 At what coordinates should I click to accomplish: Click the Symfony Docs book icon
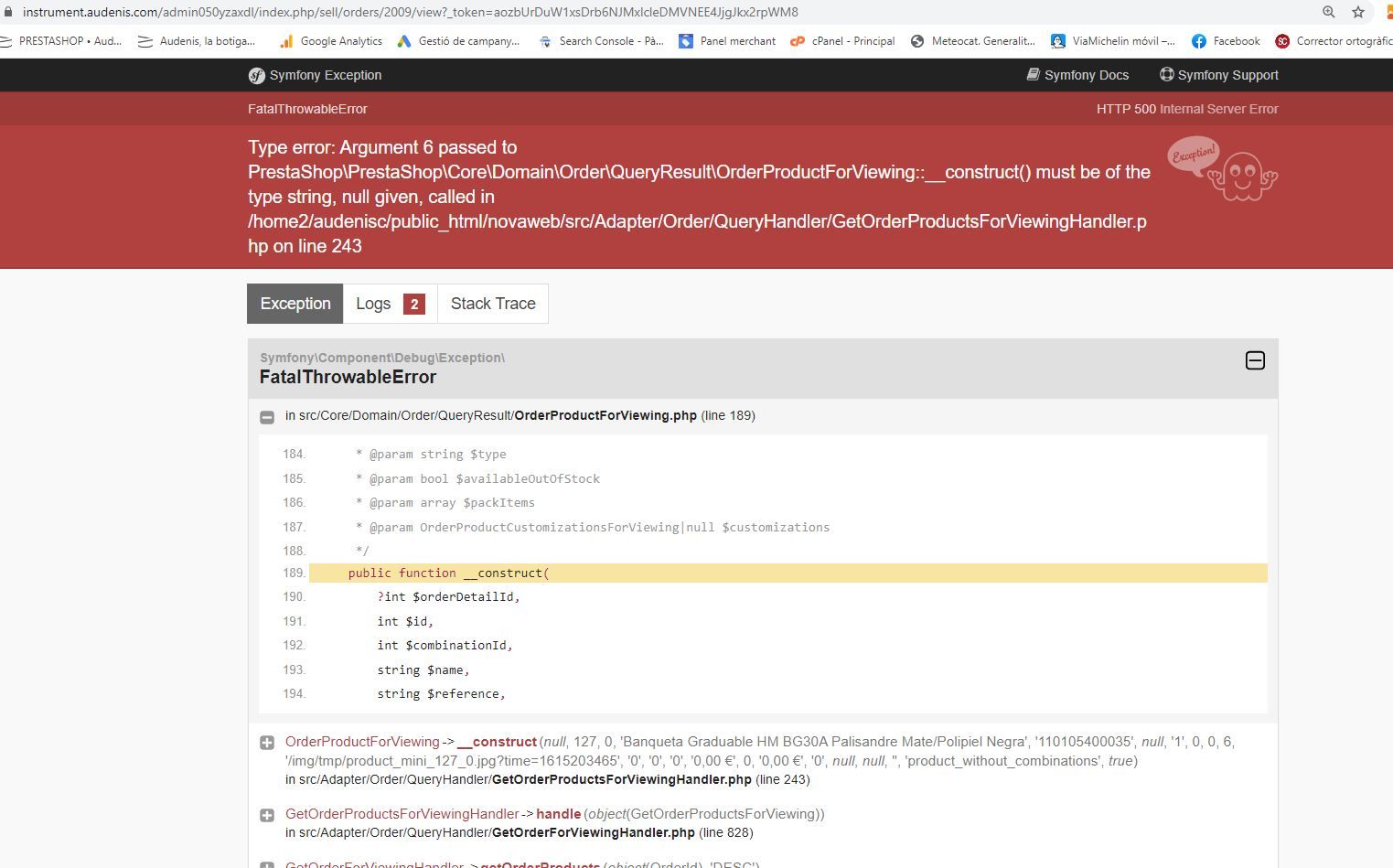[x=1034, y=75]
